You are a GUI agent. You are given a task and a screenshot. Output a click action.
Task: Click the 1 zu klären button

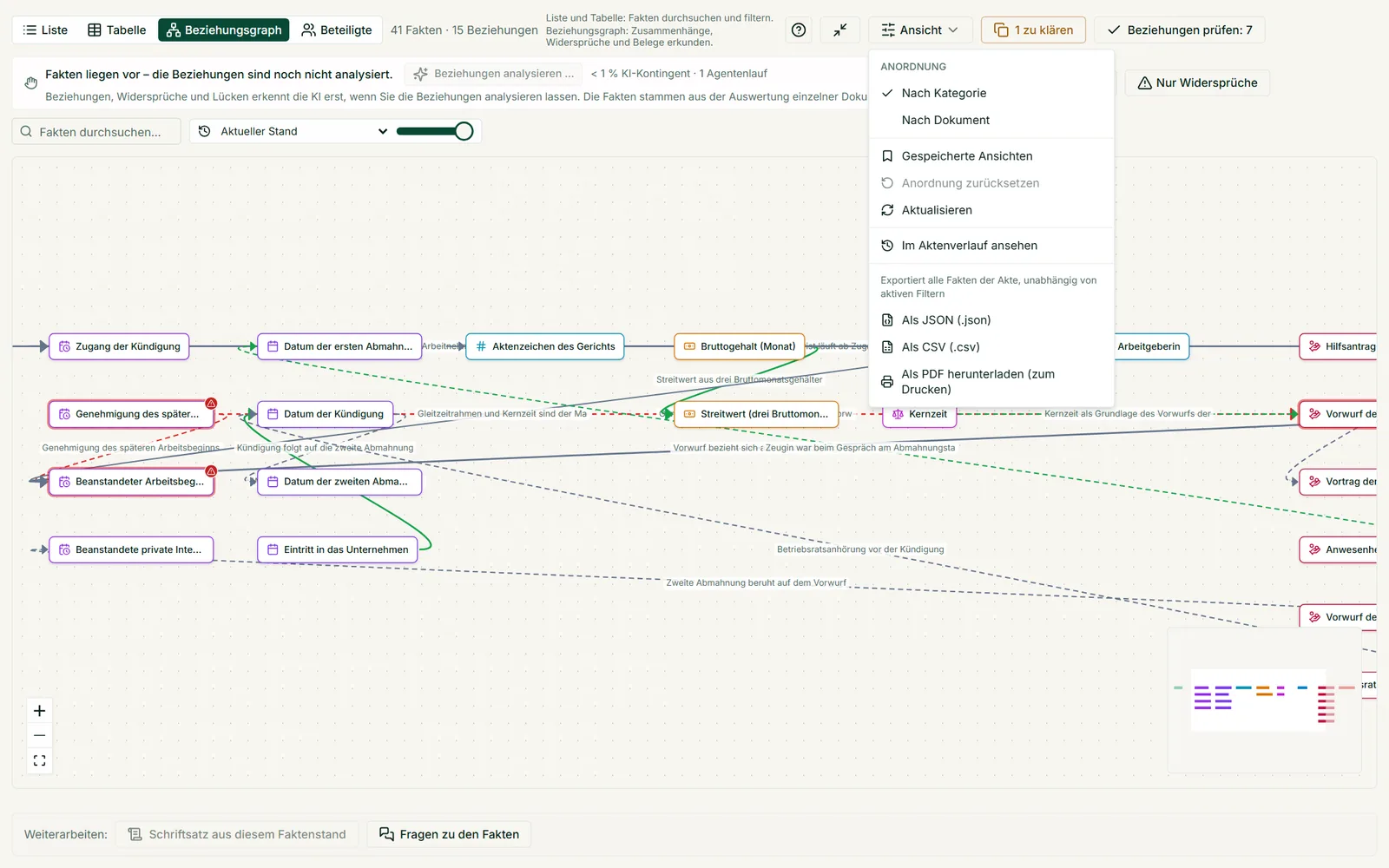(x=1033, y=30)
